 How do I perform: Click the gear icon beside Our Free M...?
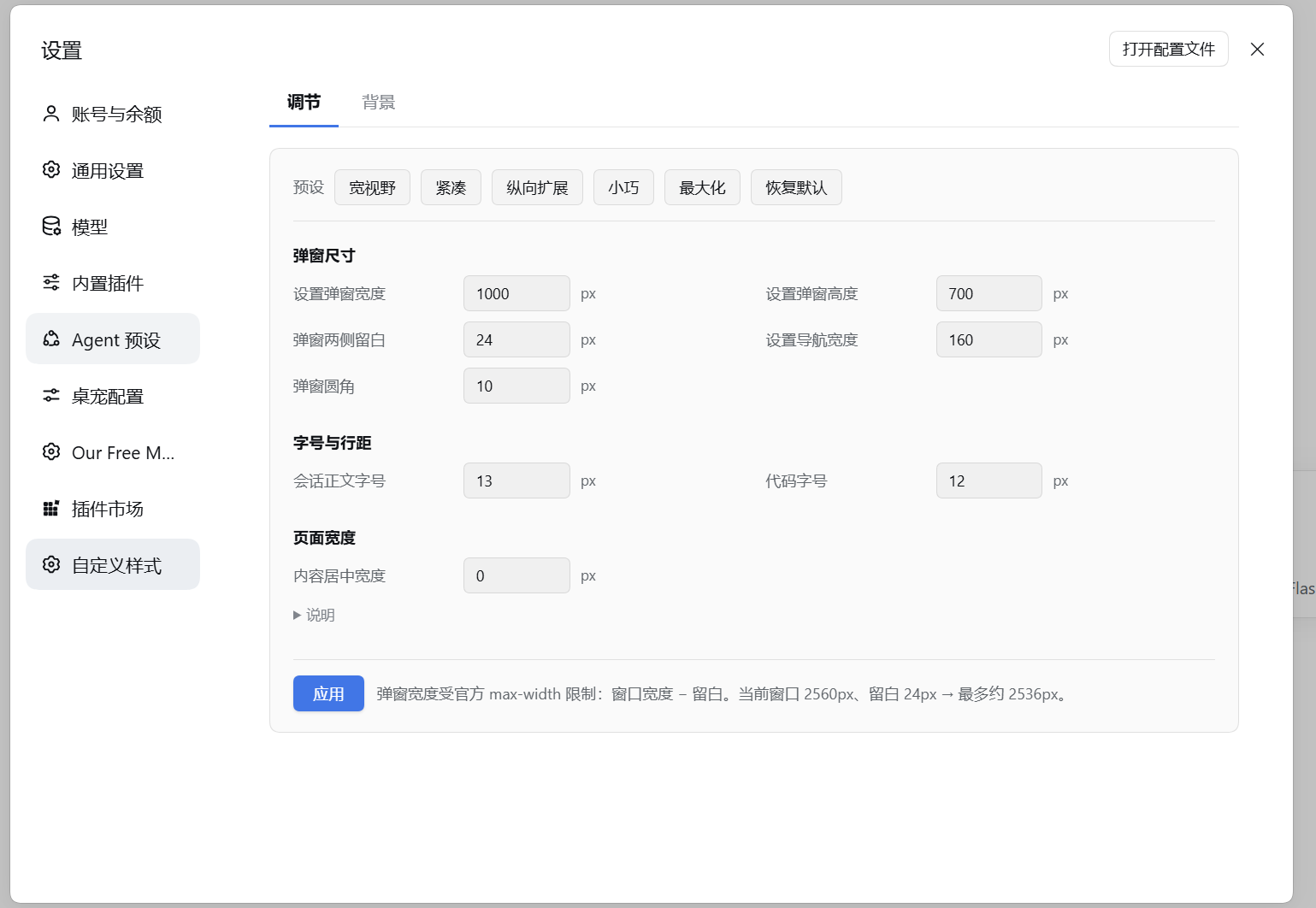coord(51,451)
